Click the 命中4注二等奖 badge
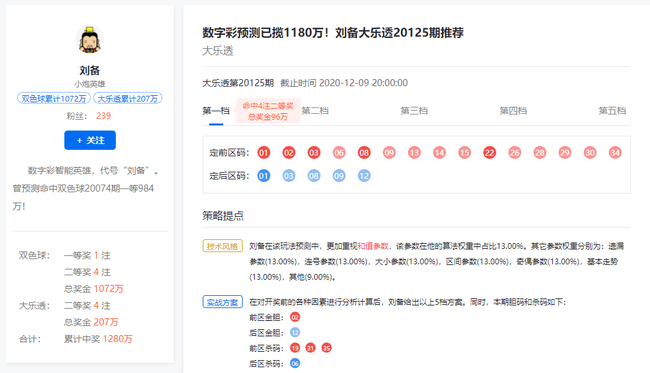This screenshot has height=373, width=650. click(x=268, y=111)
